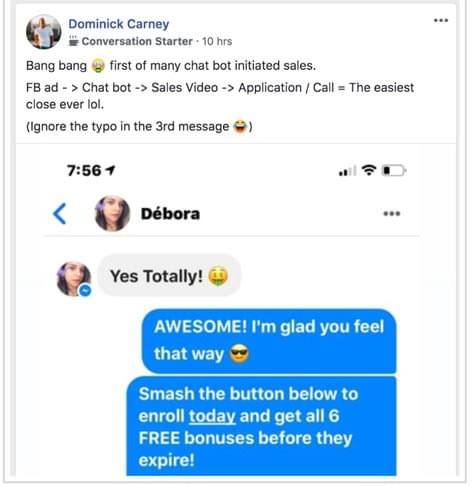This screenshot has width=476, height=486.
Task: Open the post options three-dot menu
Action: [x=441, y=20]
